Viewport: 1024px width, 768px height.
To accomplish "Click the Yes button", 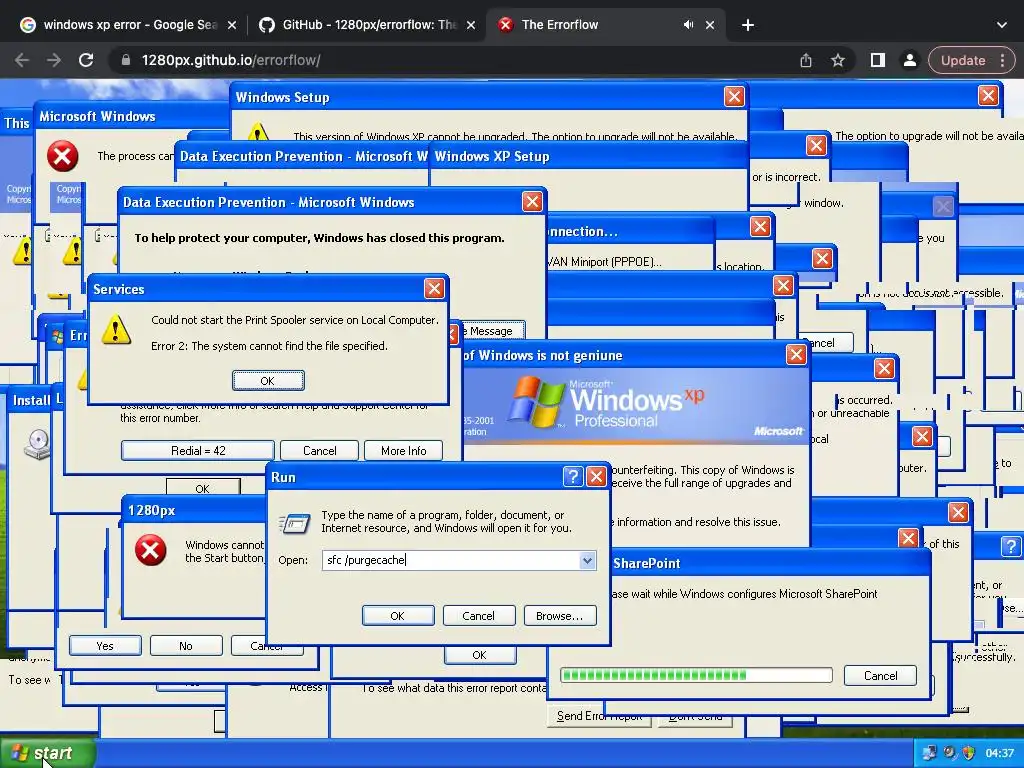I will [105, 646].
